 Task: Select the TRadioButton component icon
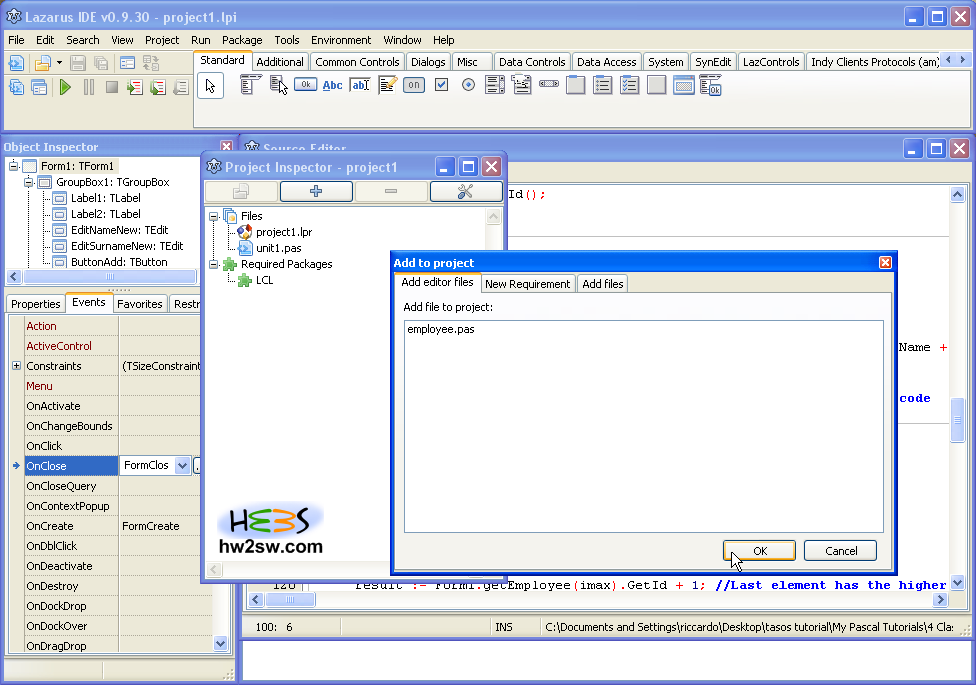click(x=468, y=85)
